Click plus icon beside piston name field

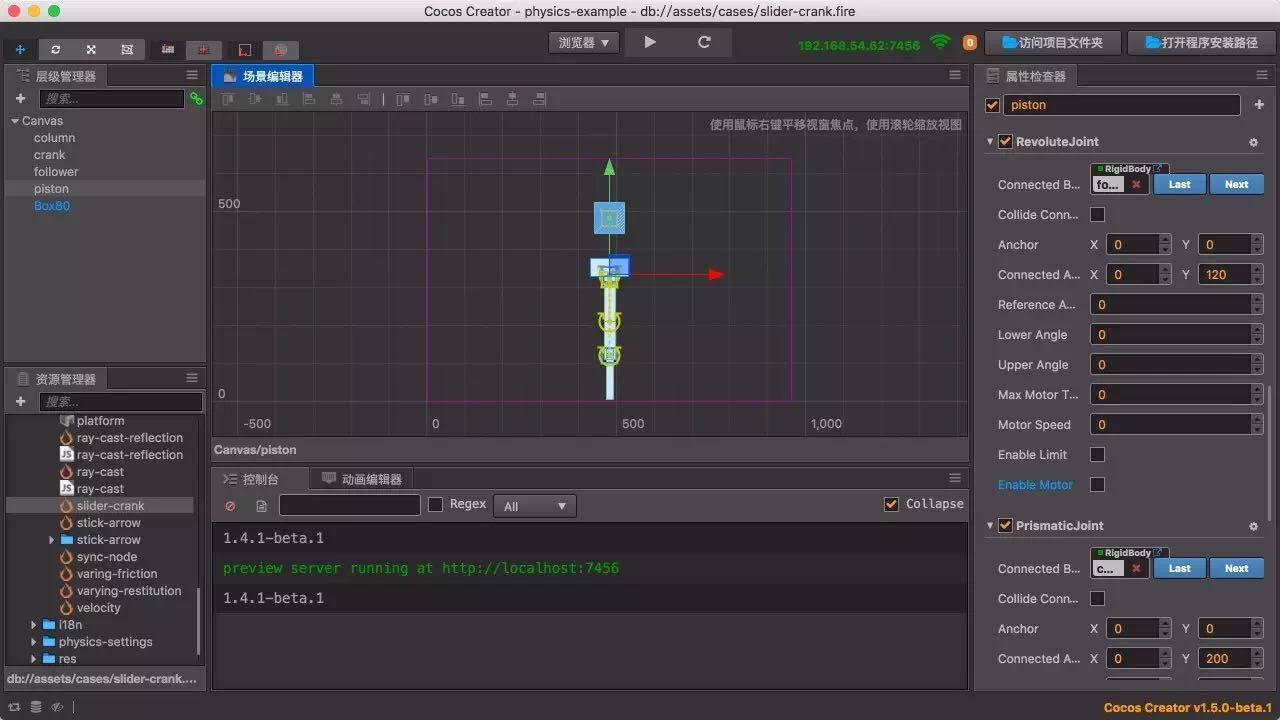click(1259, 104)
